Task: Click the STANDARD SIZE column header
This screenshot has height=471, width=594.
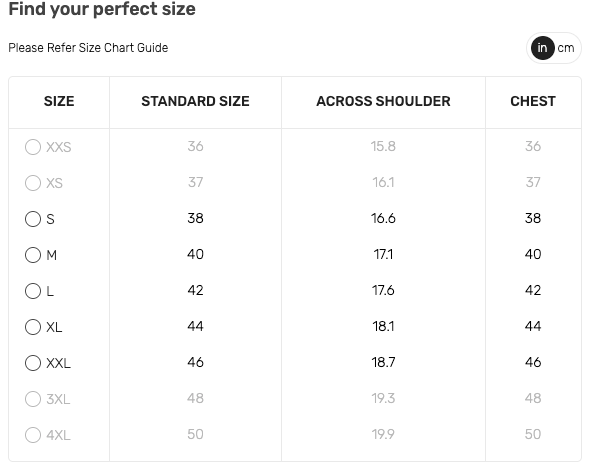Action: point(195,101)
